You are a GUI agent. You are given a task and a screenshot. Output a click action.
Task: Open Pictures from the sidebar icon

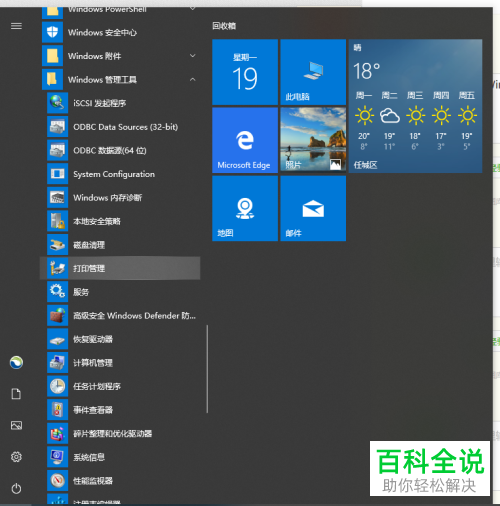click(x=16, y=425)
